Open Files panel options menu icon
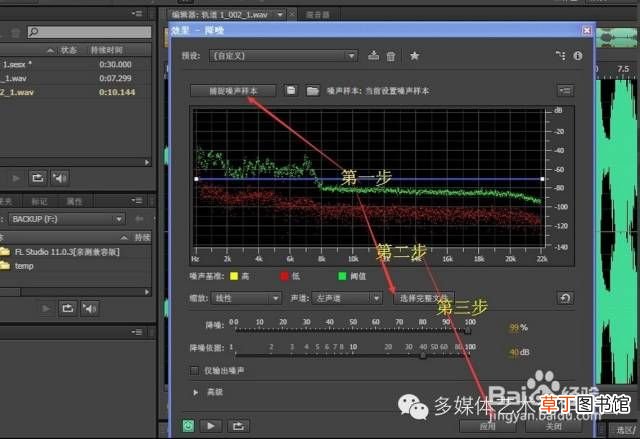 (x=136, y=14)
